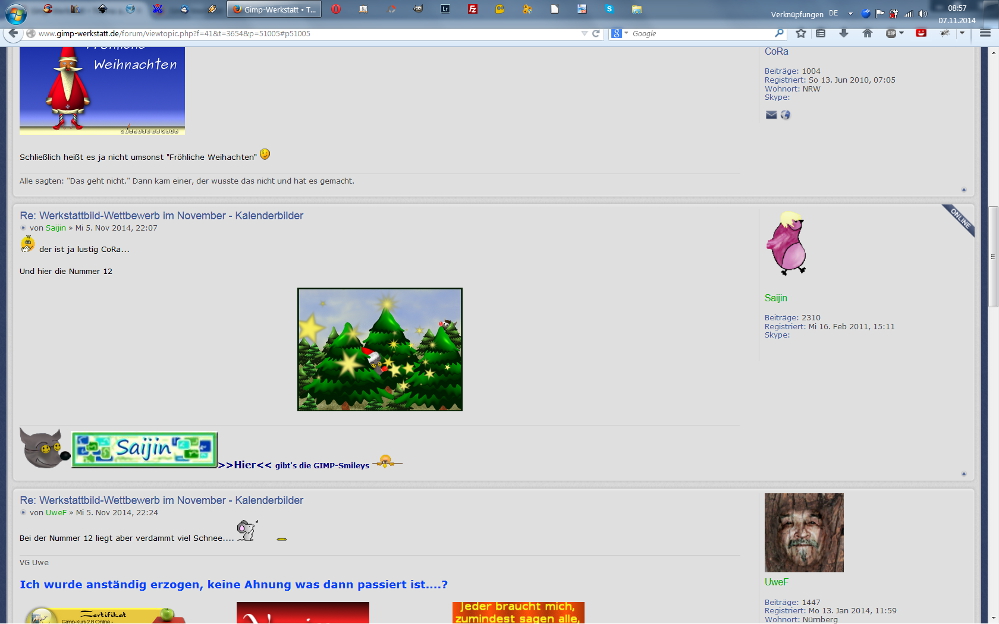Click the volume speaker tray icon
This screenshot has height=624, width=999.
point(923,13)
